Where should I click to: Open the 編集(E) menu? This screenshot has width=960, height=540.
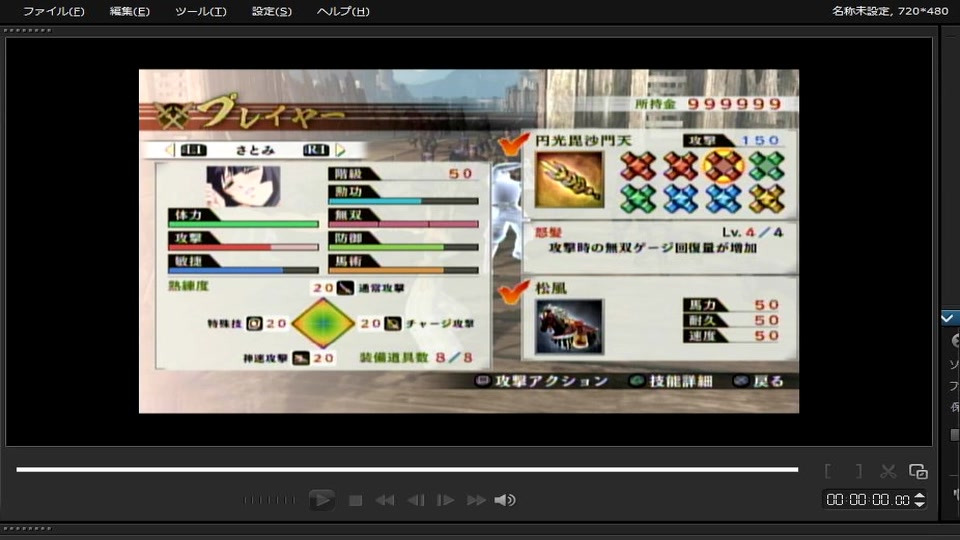pos(129,12)
